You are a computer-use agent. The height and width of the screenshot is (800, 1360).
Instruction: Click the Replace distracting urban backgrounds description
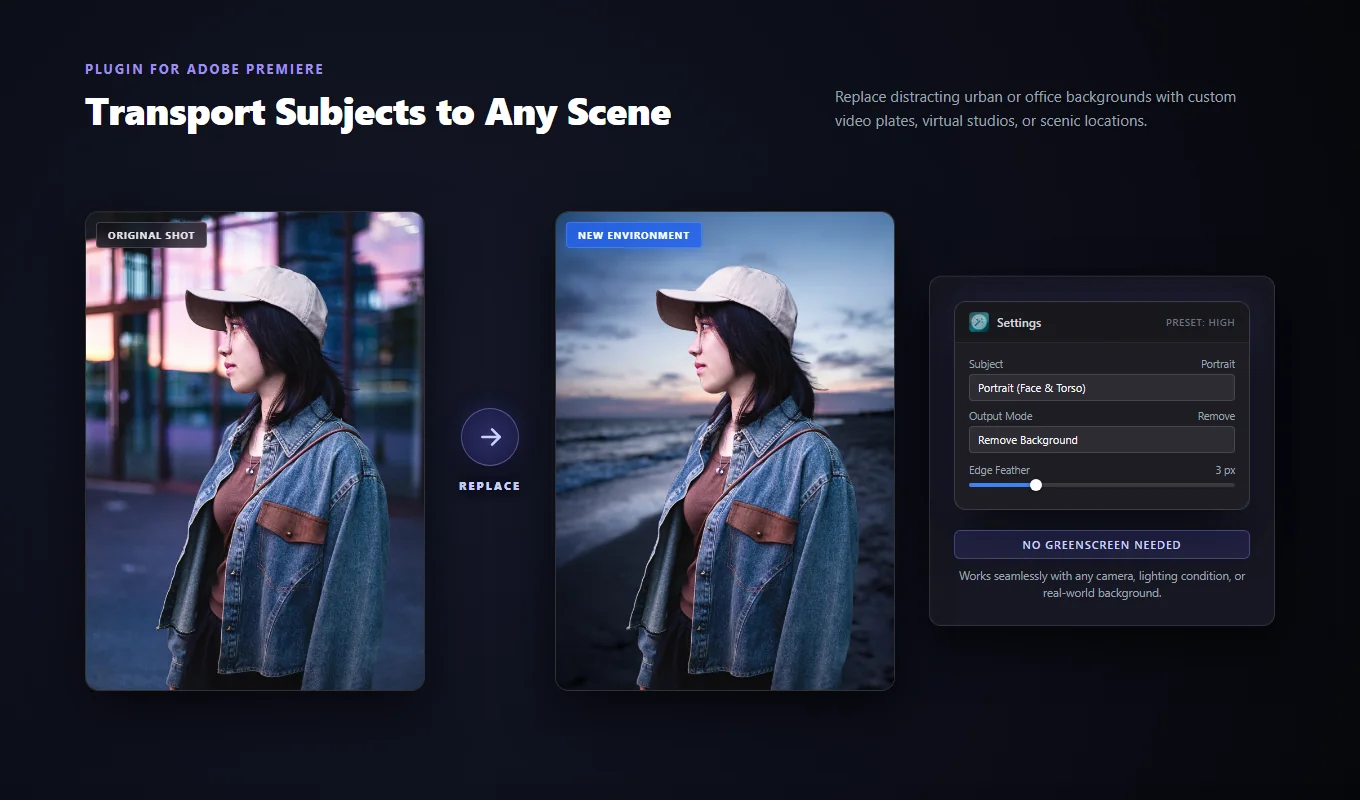tap(1036, 109)
